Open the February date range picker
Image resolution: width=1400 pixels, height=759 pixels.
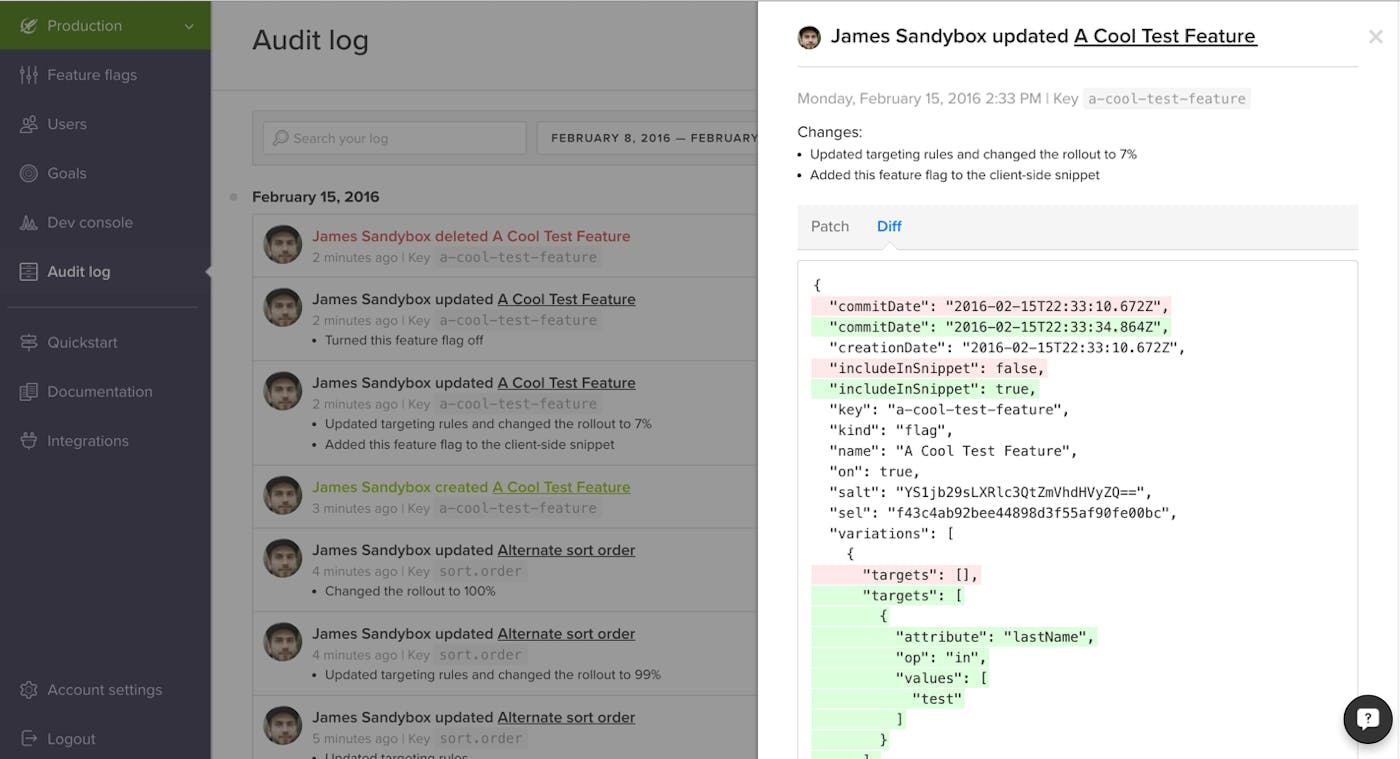coord(648,138)
